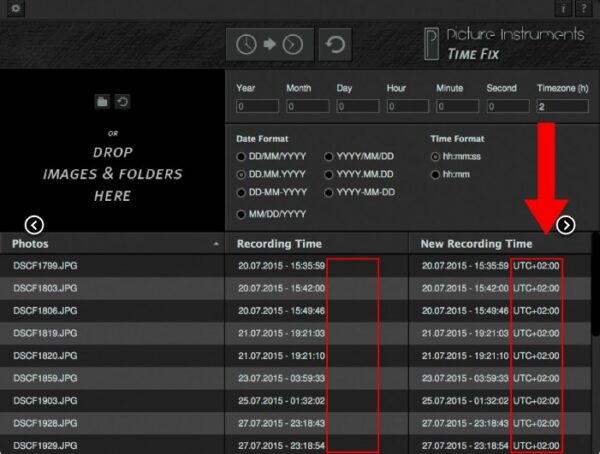Screen dimensions: 600x454
Task: Select DD/MM/YYYY date format
Action: click(272, 156)
